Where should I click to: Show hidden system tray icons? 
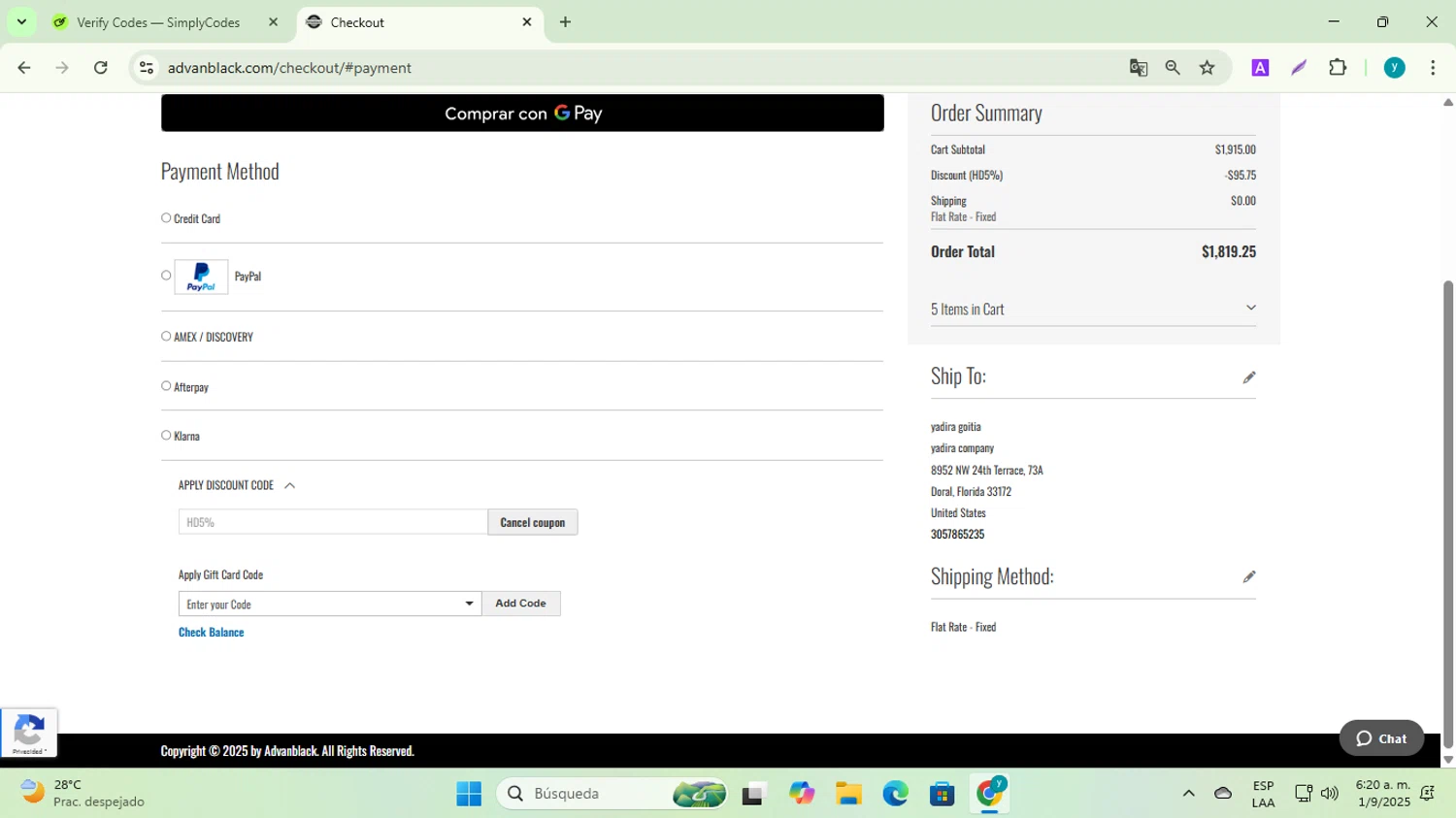click(x=1188, y=794)
